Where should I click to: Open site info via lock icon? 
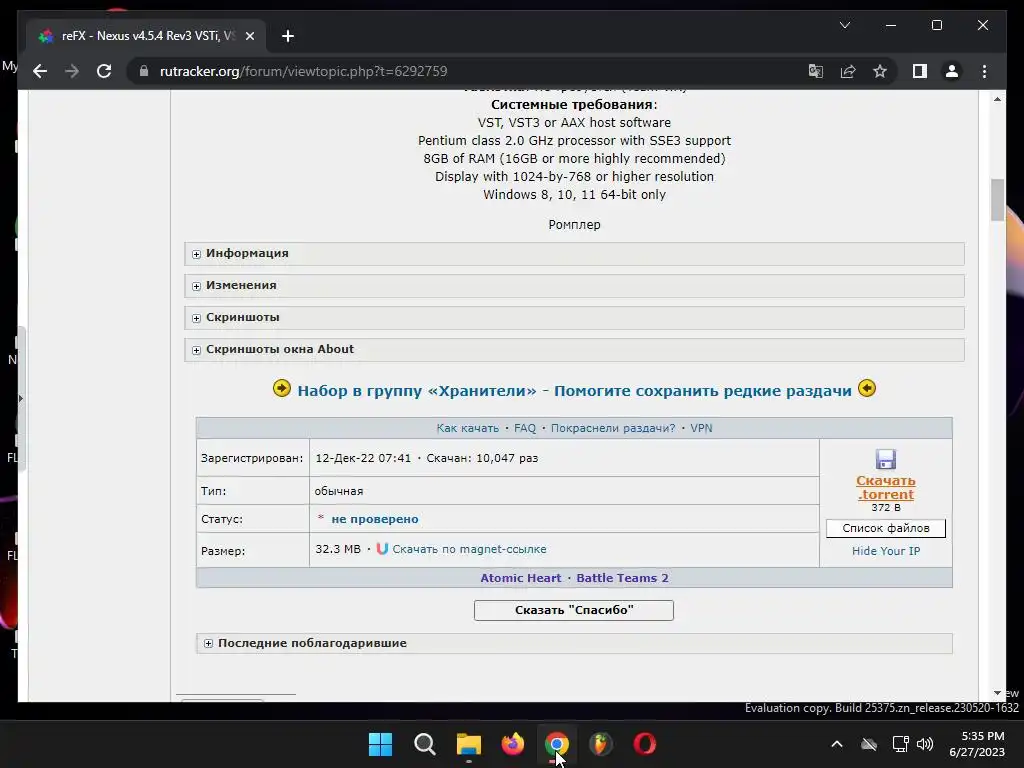tap(144, 71)
